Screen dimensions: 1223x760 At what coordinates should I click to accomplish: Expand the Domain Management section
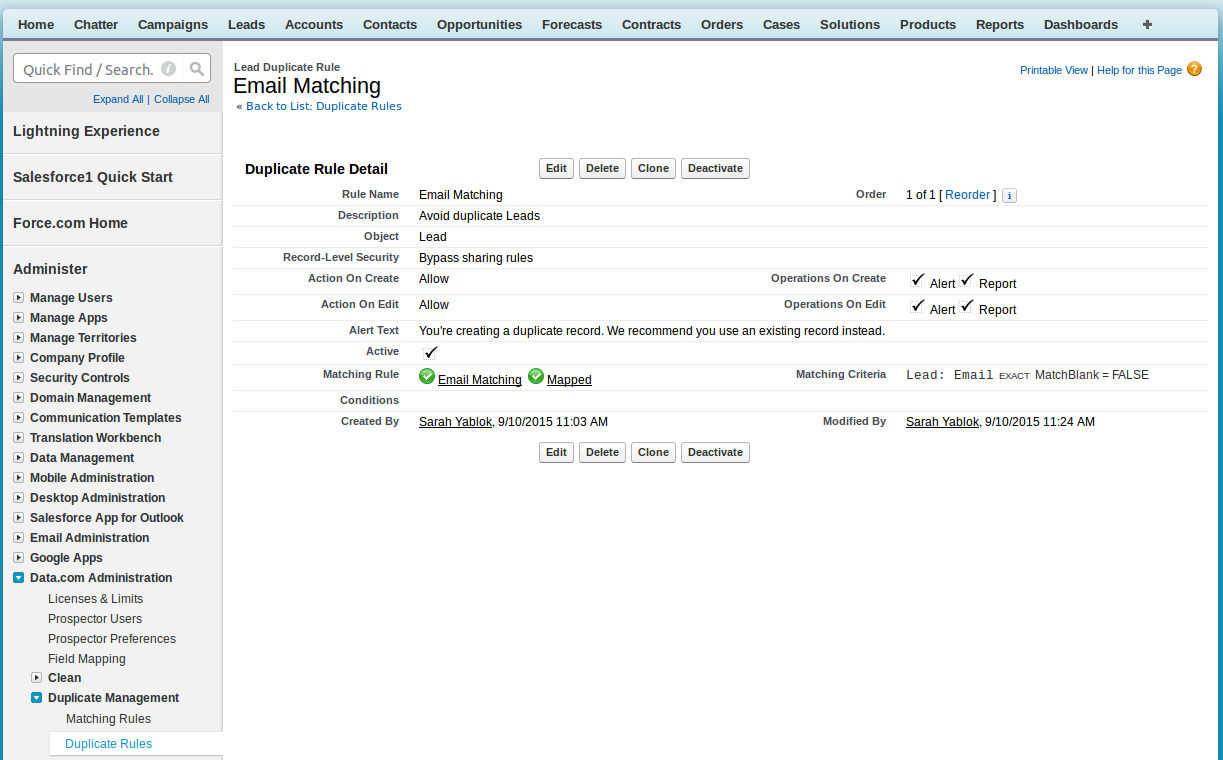coord(19,398)
